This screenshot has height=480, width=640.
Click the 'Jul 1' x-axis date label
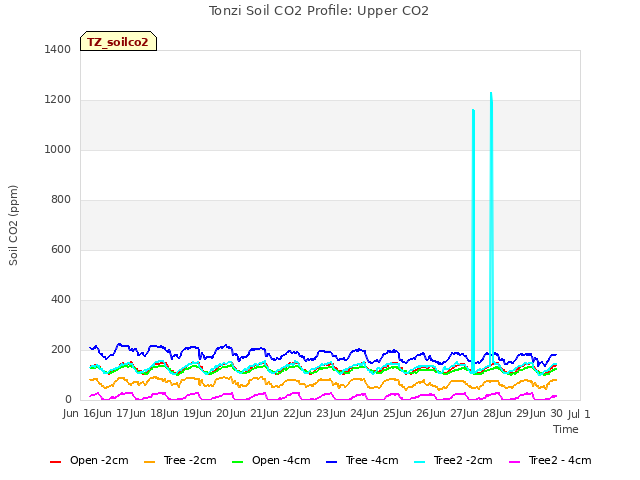coord(579,414)
